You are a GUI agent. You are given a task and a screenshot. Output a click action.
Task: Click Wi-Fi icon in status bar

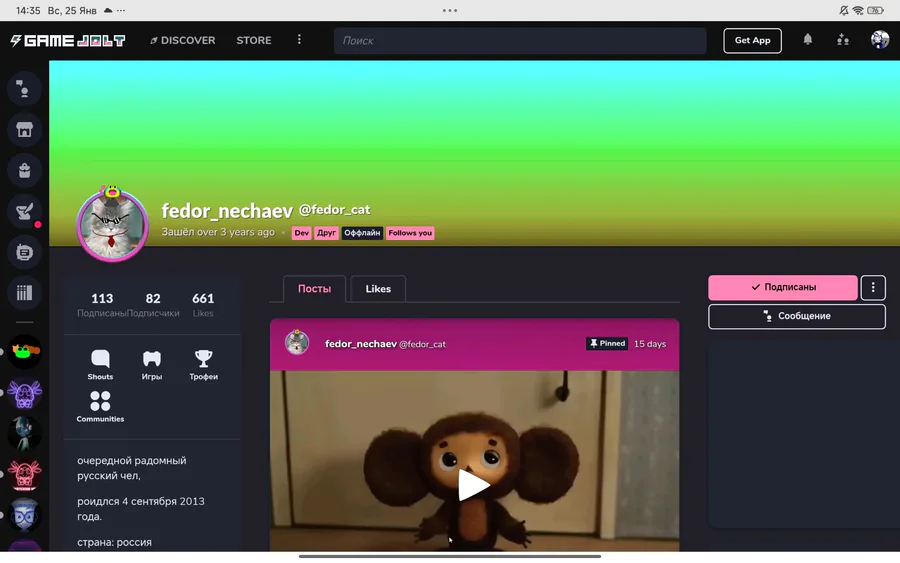(858, 10)
